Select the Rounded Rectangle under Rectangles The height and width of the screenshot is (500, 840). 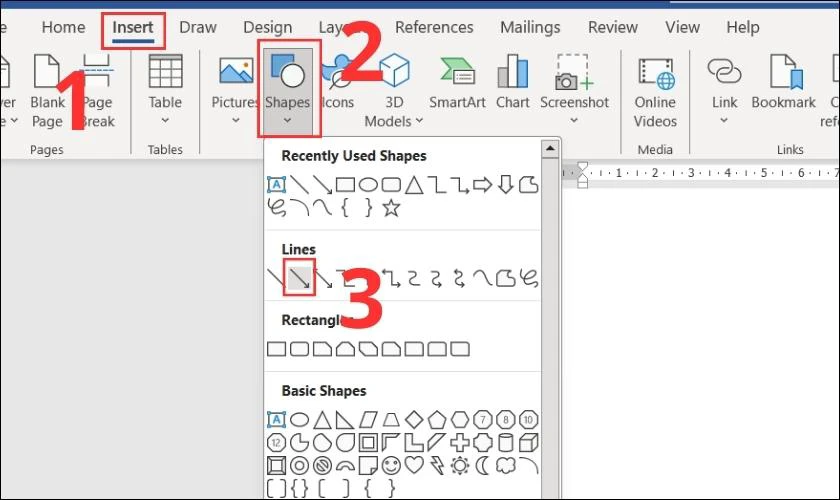coord(299,349)
